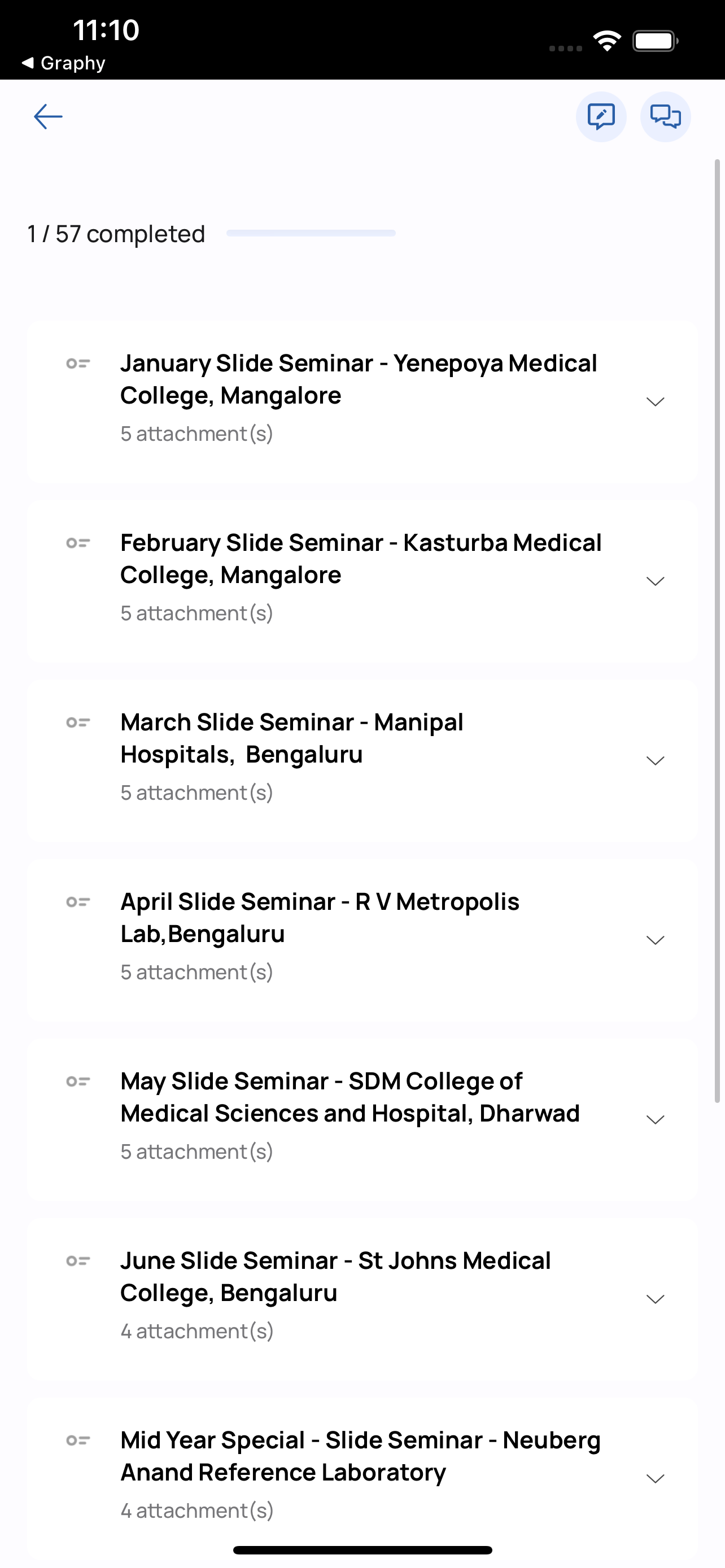Expand June Slide Seminar chevron
This screenshot has height=1568, width=725.
pyautogui.click(x=655, y=1299)
